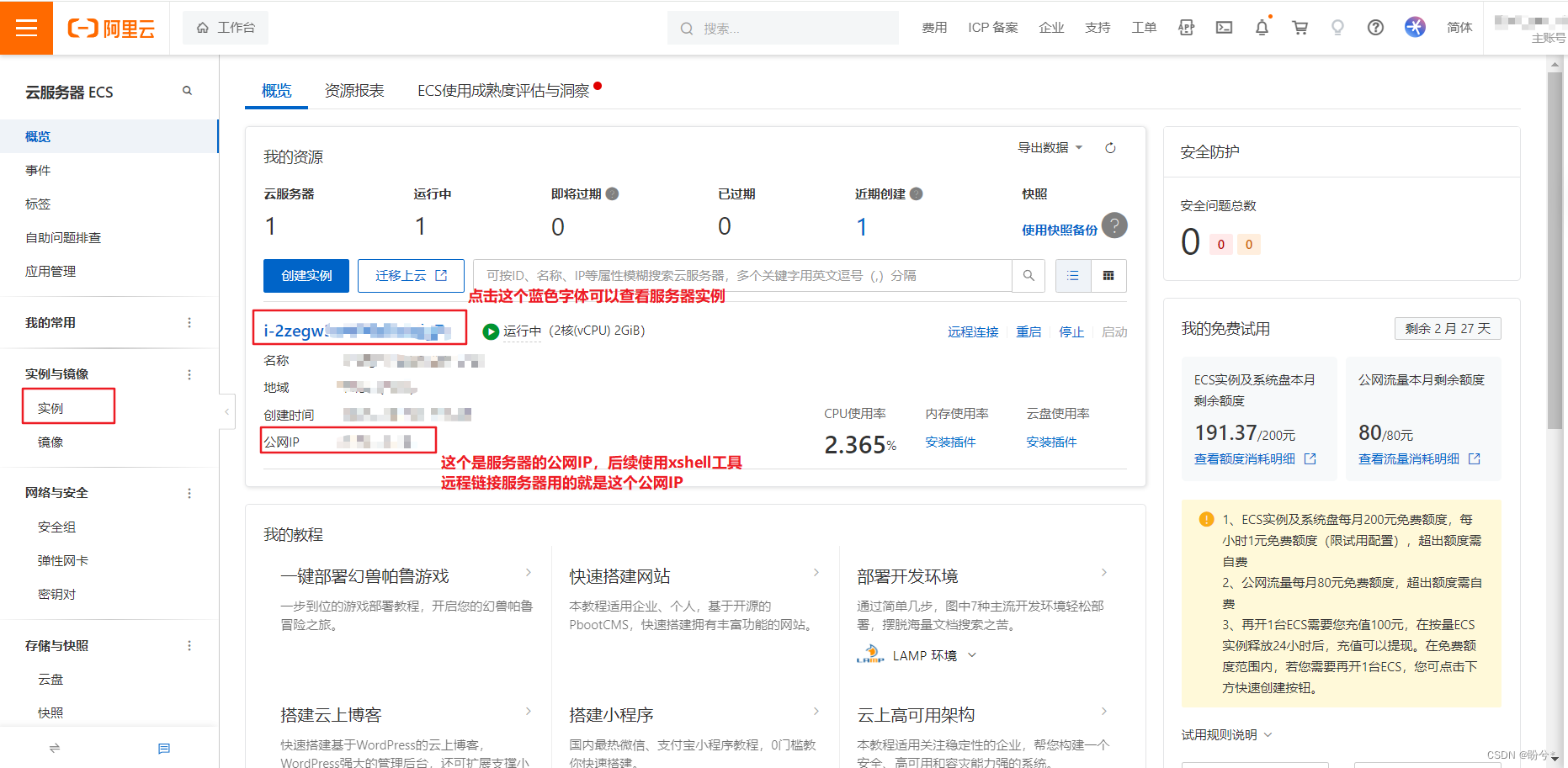Search within the 云服务器 ECS sidebar
1568x768 pixels.
tap(187, 91)
